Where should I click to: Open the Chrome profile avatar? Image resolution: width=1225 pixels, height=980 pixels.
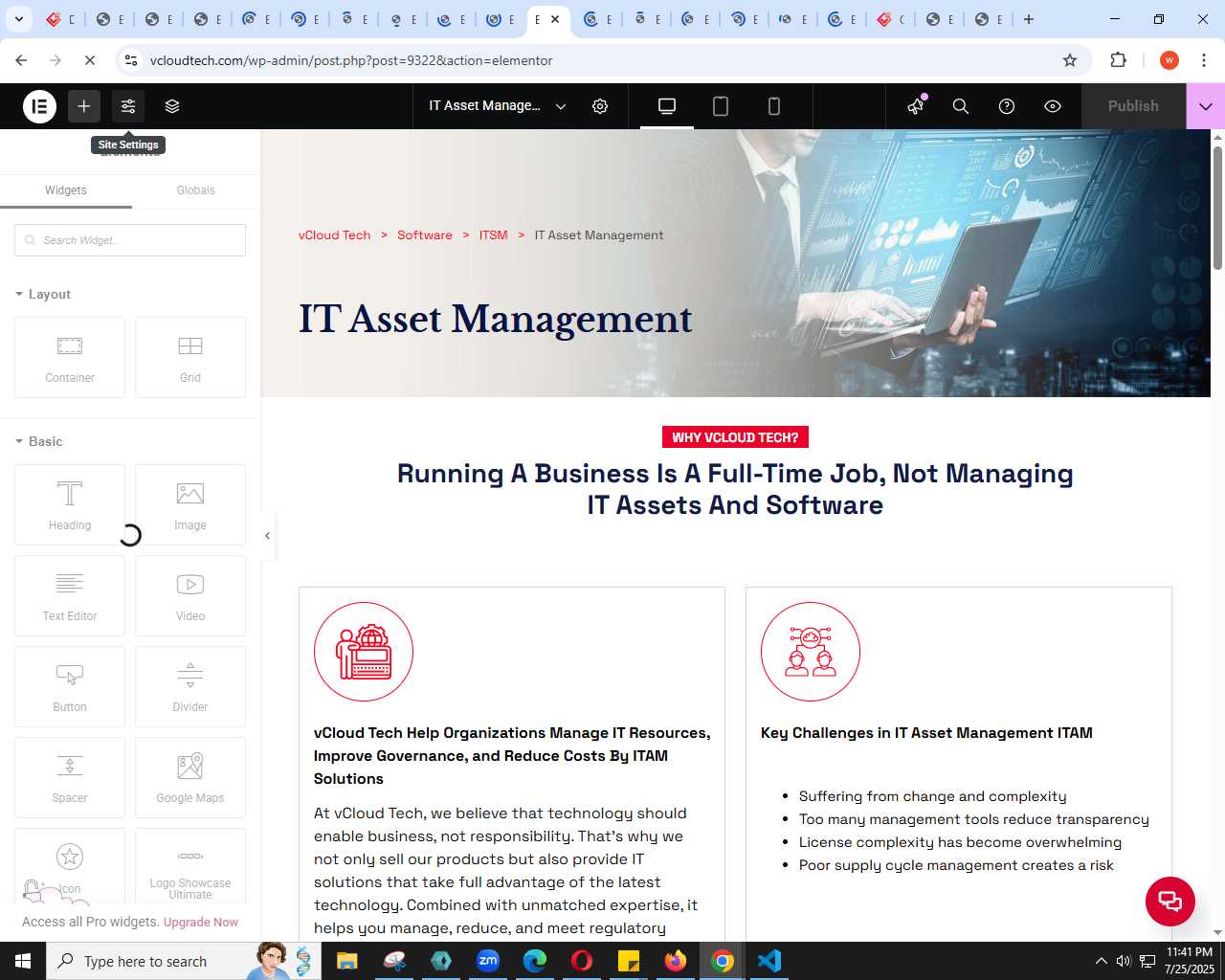pos(1169,60)
